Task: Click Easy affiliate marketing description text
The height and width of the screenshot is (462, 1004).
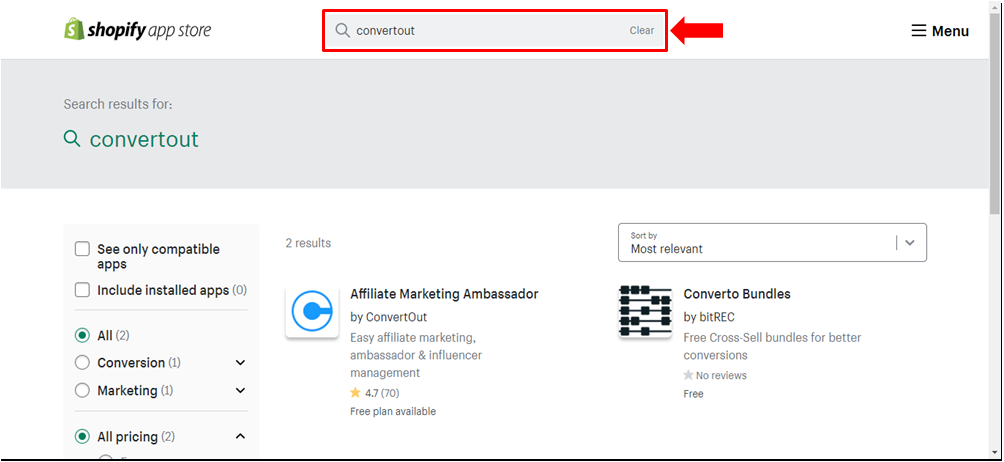Action: [416, 355]
